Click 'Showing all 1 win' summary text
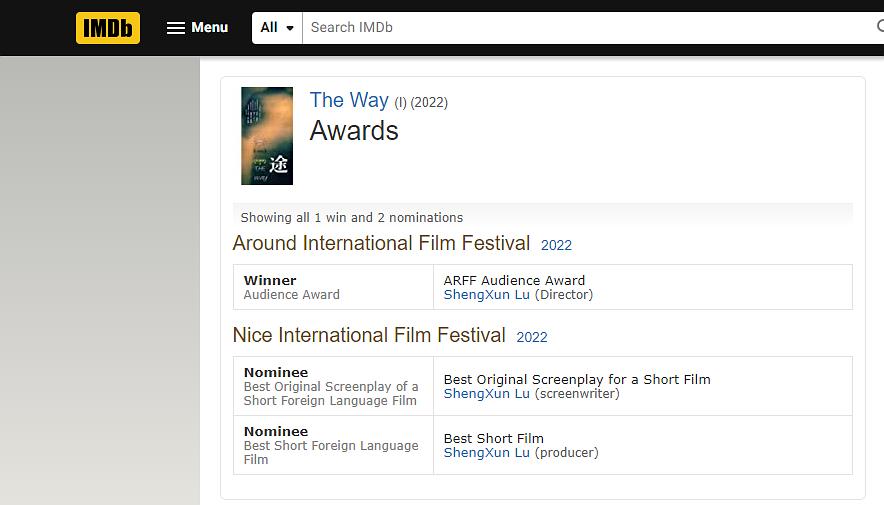 (x=352, y=217)
